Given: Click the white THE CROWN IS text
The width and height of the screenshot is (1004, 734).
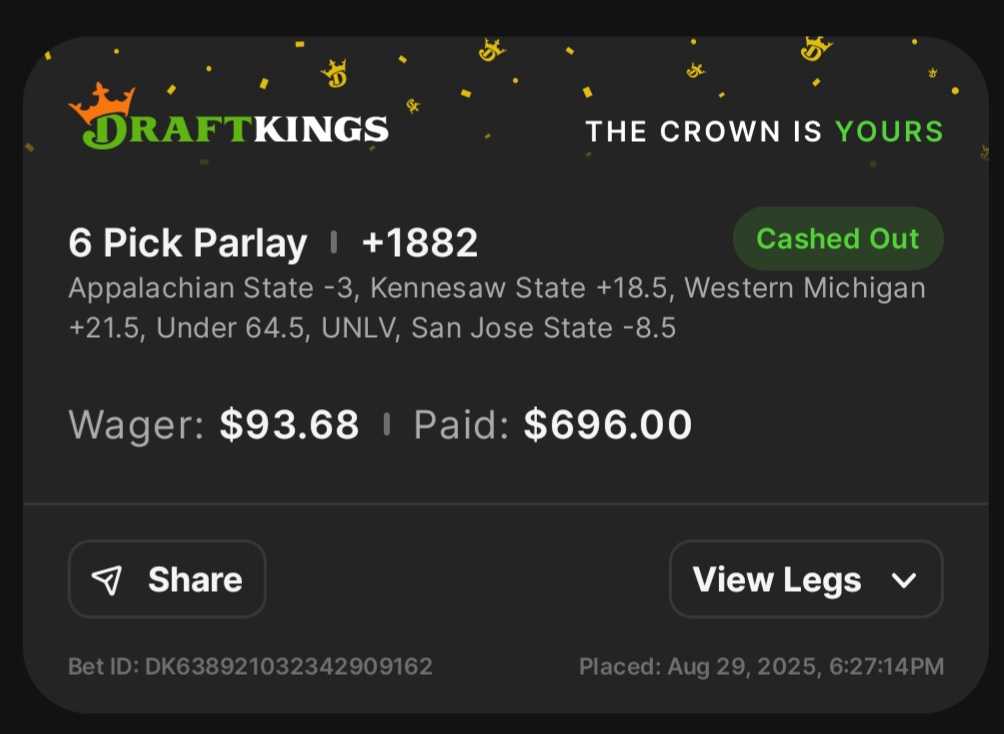Looking at the screenshot, I should (x=704, y=131).
